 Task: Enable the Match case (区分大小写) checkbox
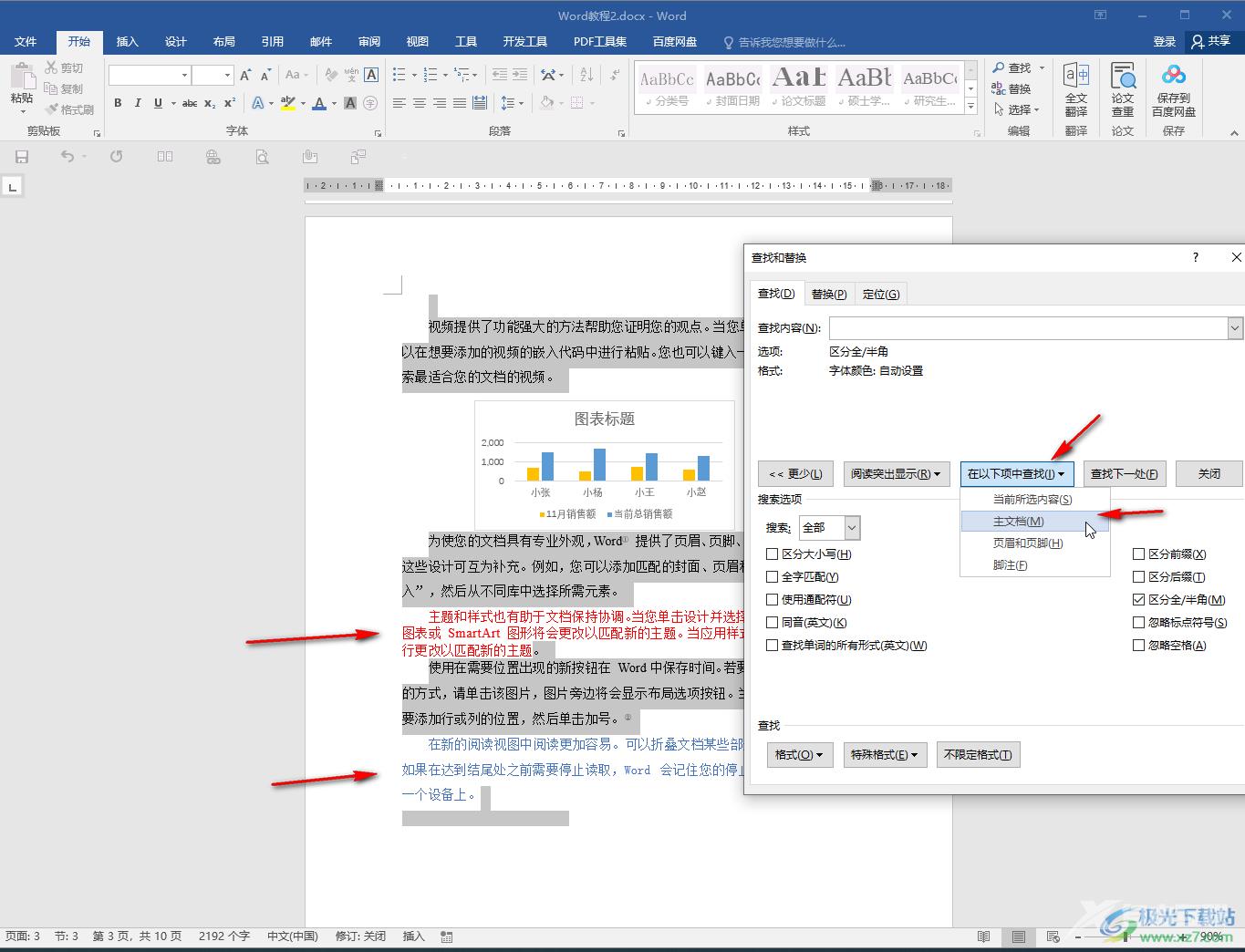[773, 554]
